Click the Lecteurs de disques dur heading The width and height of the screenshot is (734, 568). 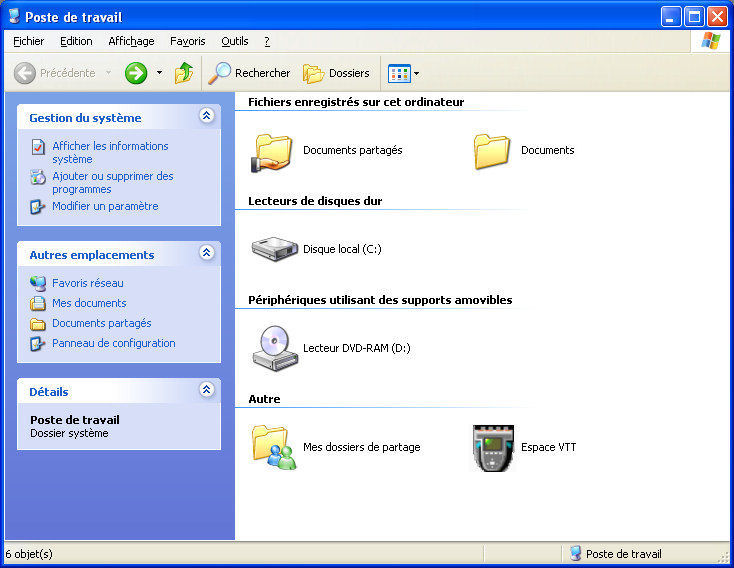[315, 201]
